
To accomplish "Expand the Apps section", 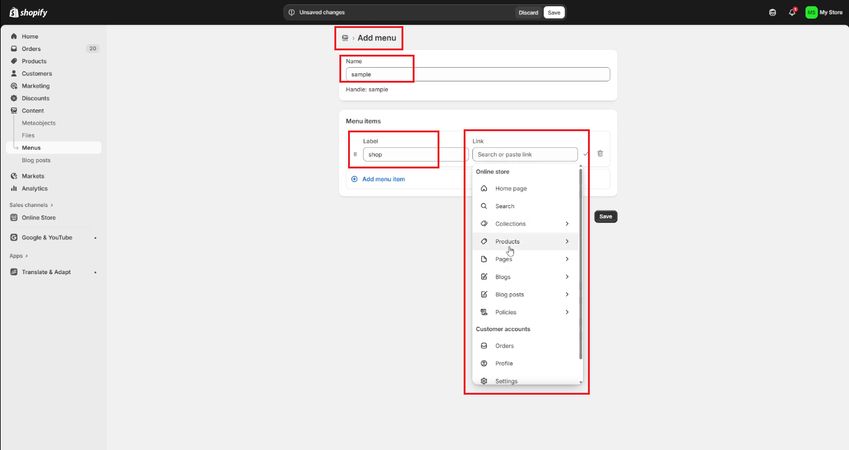I will [18, 256].
